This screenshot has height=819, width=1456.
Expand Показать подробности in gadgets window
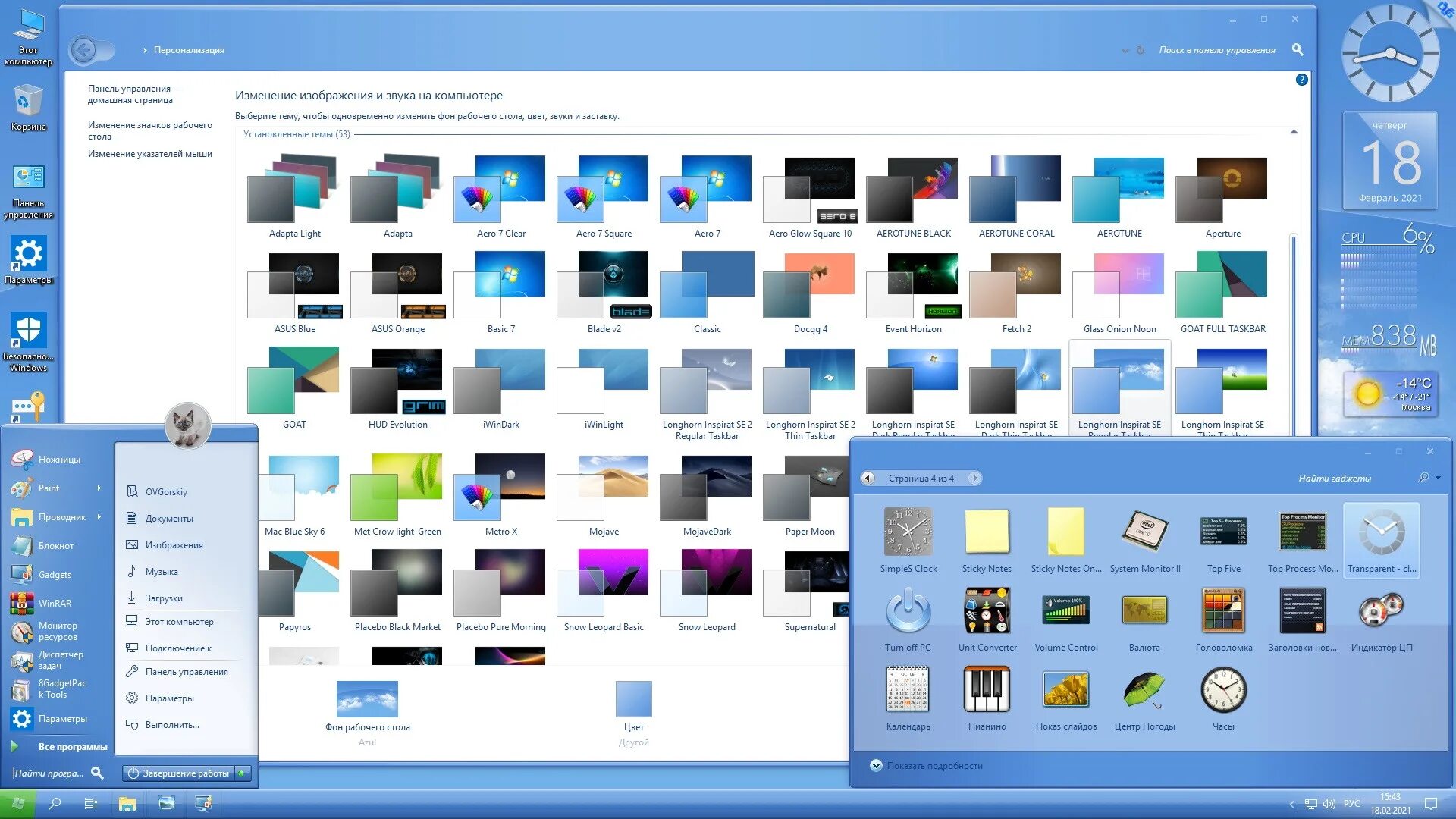[x=877, y=766]
